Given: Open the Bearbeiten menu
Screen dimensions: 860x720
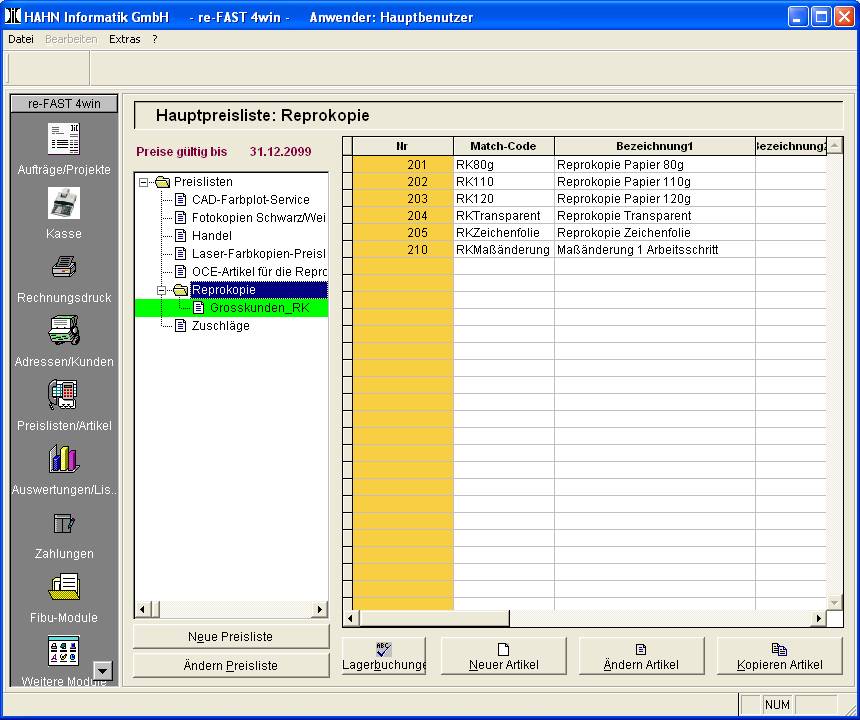Looking at the screenshot, I should pos(71,39).
